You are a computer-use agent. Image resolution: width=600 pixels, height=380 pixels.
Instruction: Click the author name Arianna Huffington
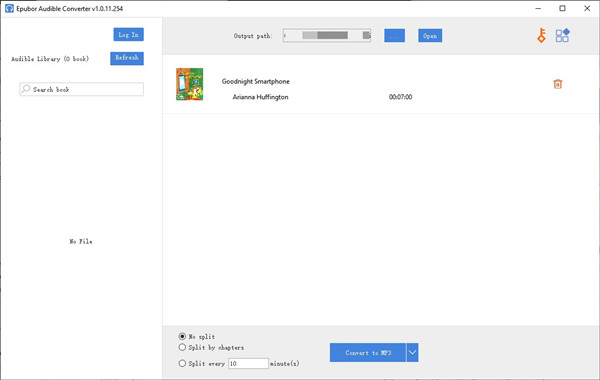261,97
